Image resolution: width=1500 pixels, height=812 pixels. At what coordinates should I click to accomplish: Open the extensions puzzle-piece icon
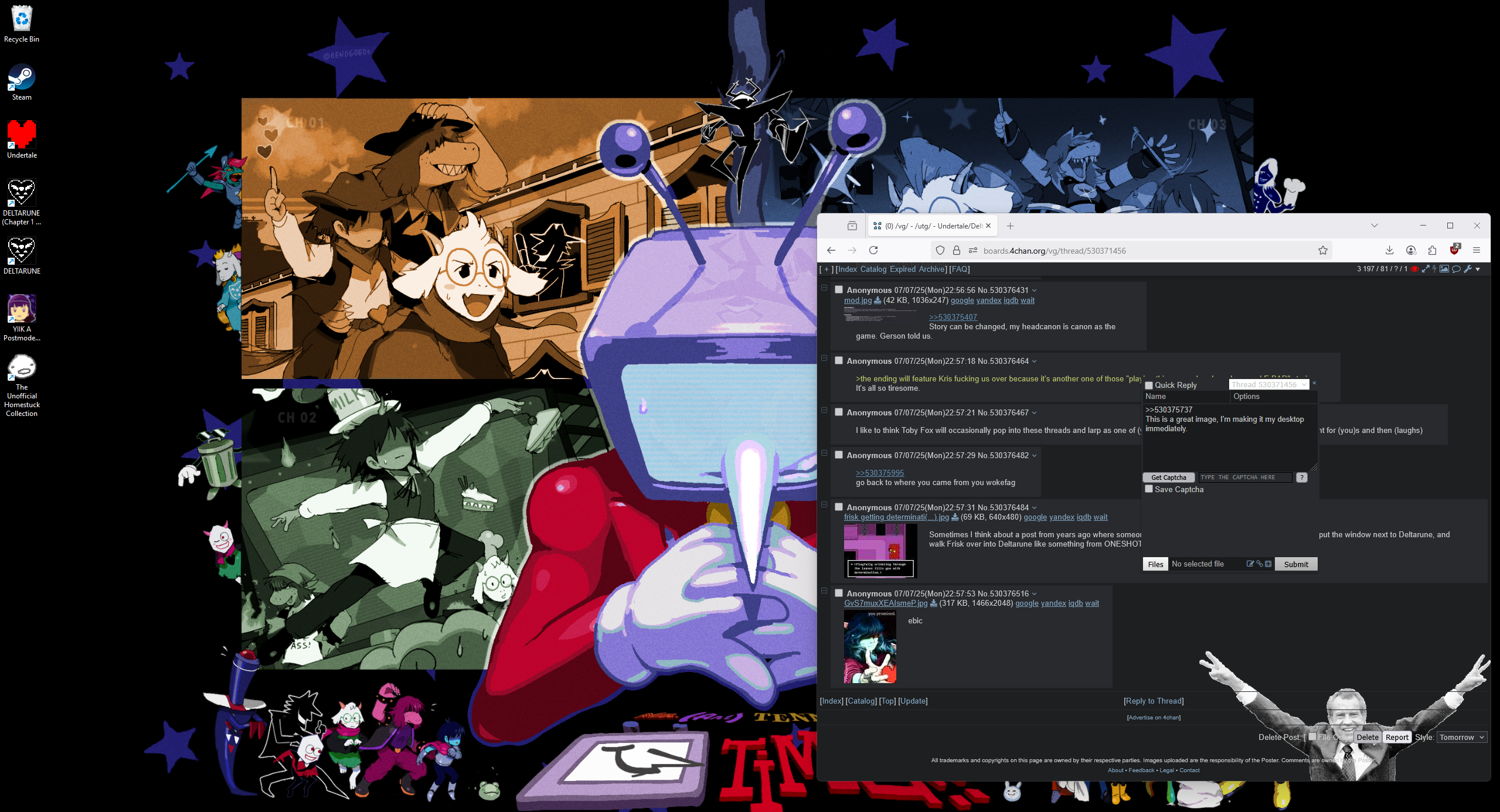[1433, 250]
